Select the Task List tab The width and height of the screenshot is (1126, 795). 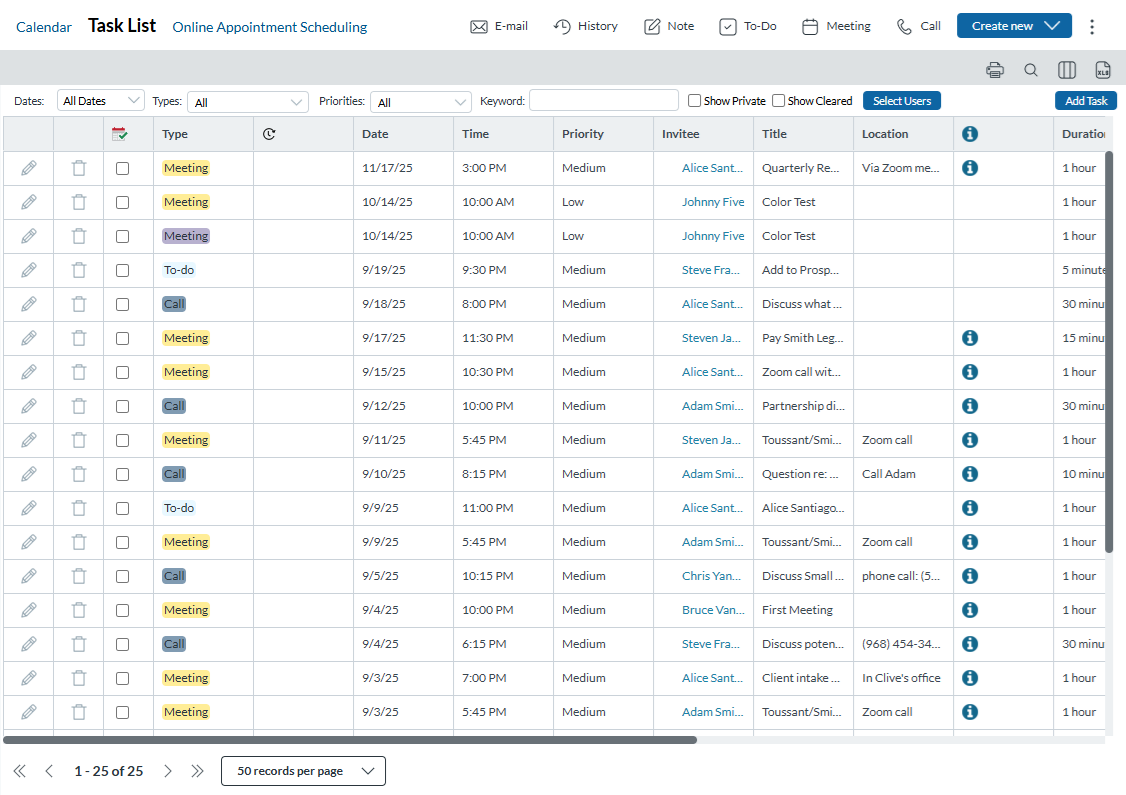click(122, 26)
